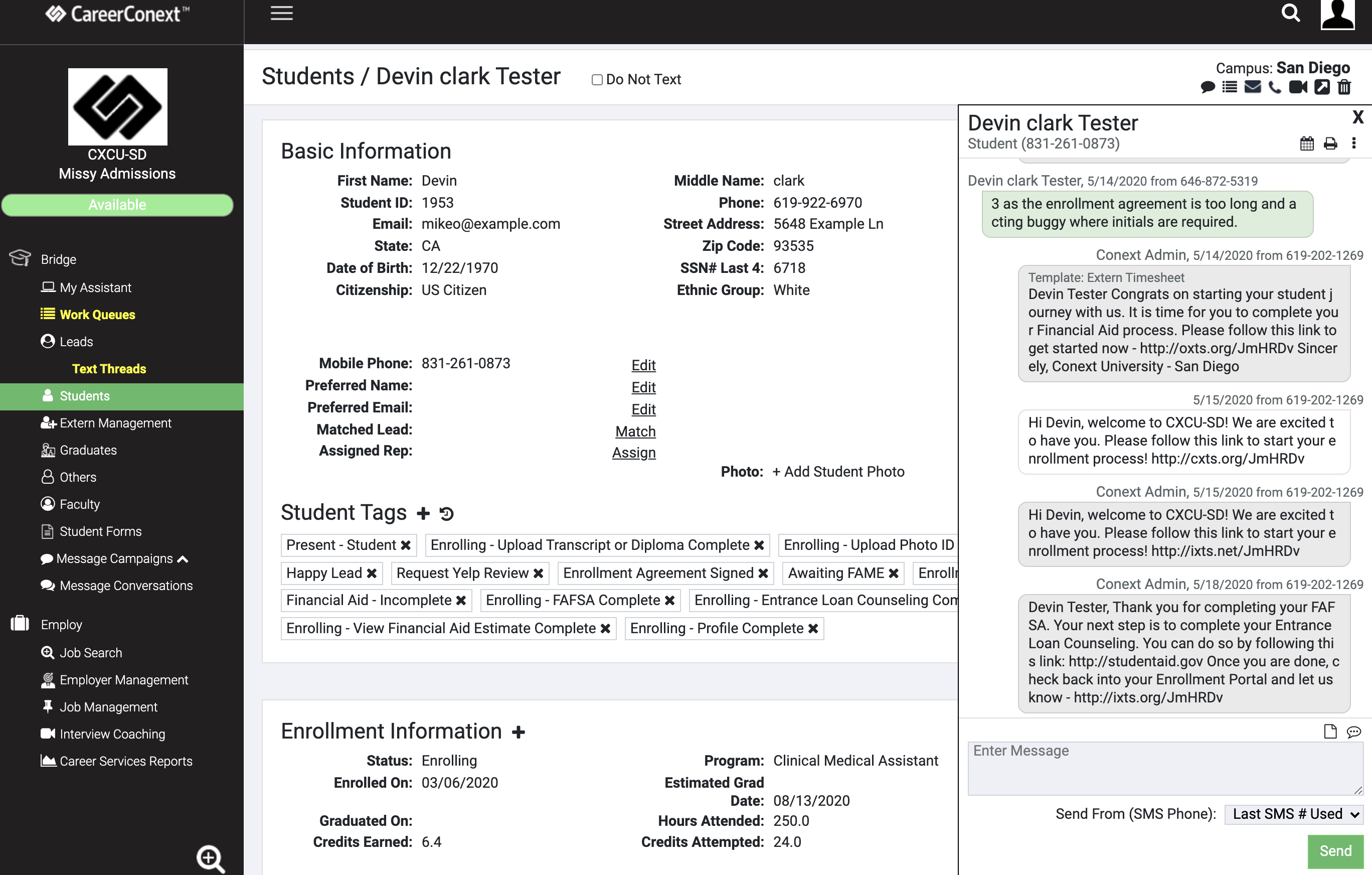Click Edit link for Mobile Phone
1372x875 pixels.
(643, 365)
